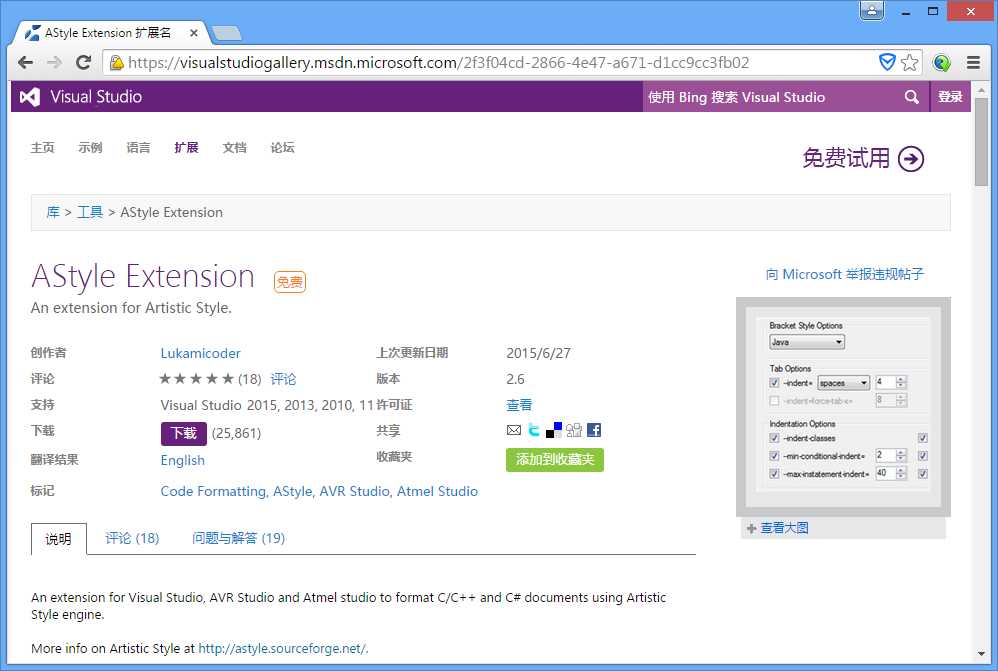Click the purple 下载 download button
Image resolution: width=998 pixels, height=671 pixels.
point(184,434)
